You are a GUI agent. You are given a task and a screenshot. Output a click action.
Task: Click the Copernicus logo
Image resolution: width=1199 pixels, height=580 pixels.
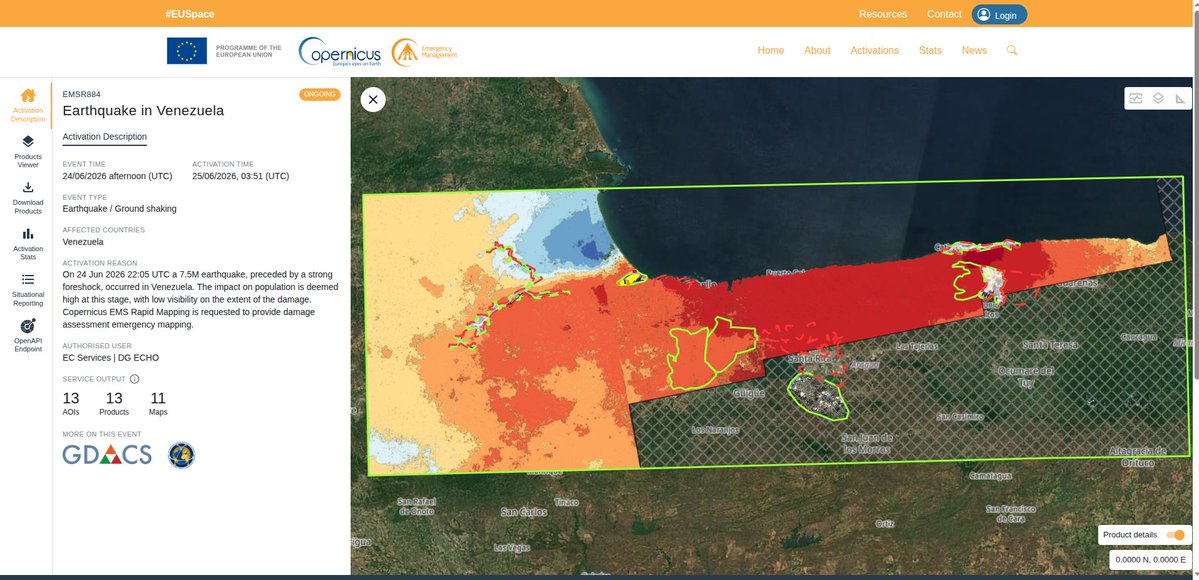pos(340,51)
